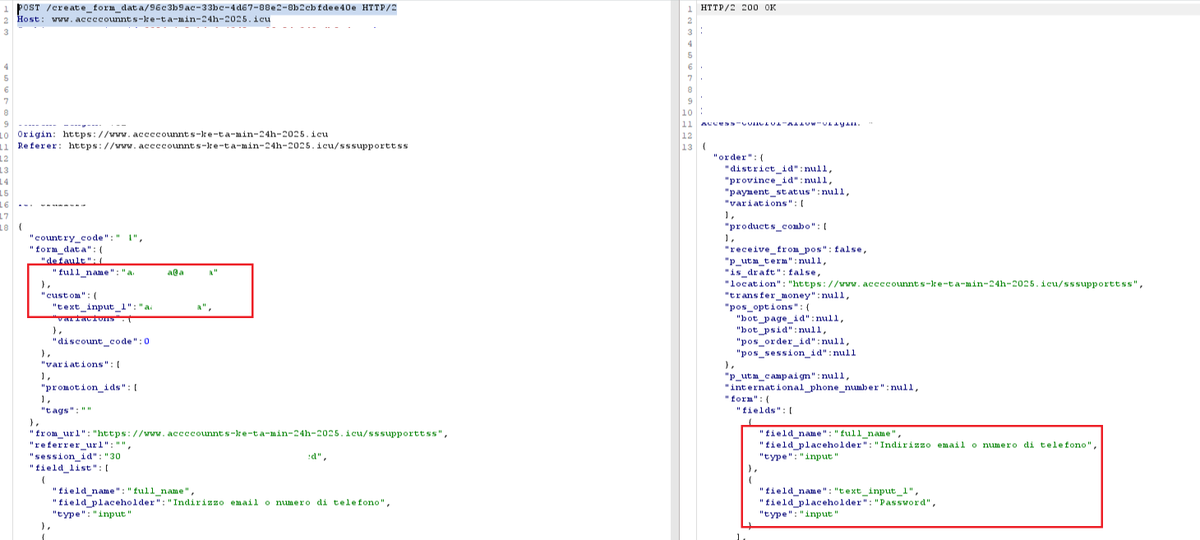The height and width of the screenshot is (540, 1200).
Task: Click the "location" URL line in response
Action: [x=934, y=283]
